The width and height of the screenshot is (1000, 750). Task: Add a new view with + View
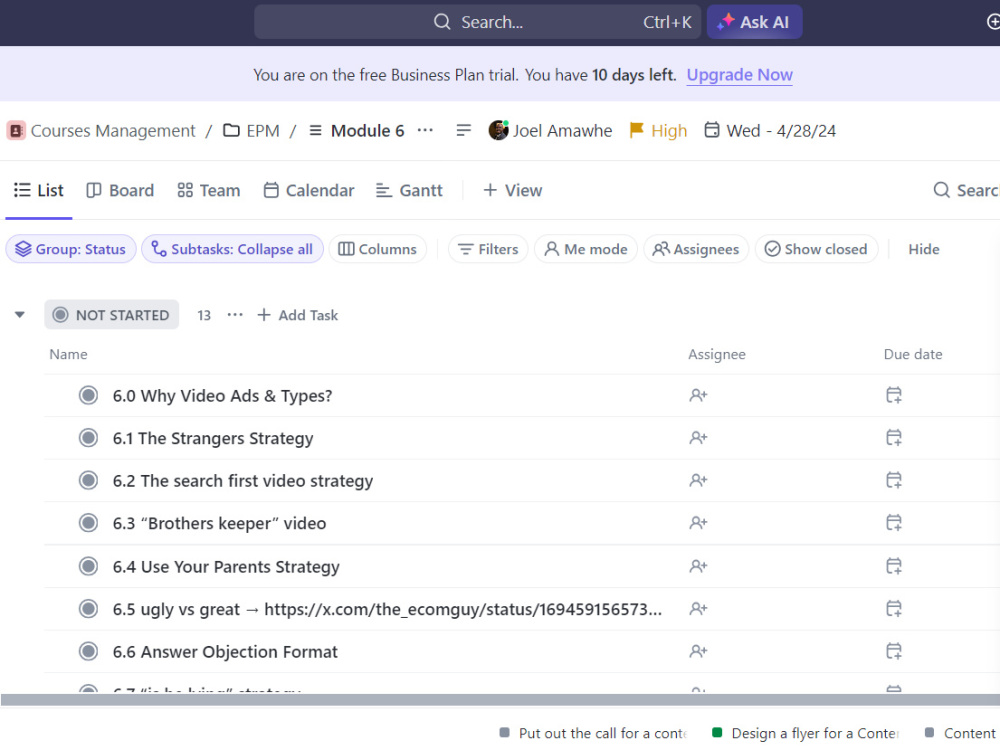(512, 190)
